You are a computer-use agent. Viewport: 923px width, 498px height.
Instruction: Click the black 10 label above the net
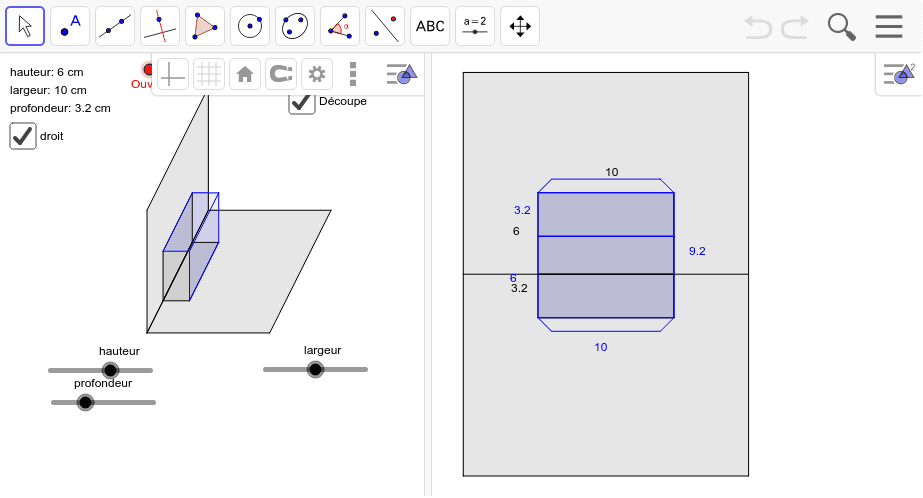tap(612, 172)
